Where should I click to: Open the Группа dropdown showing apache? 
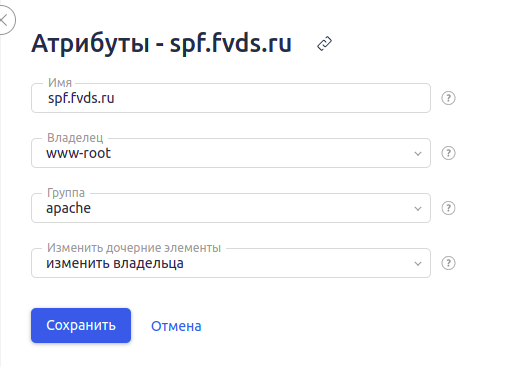(231, 208)
